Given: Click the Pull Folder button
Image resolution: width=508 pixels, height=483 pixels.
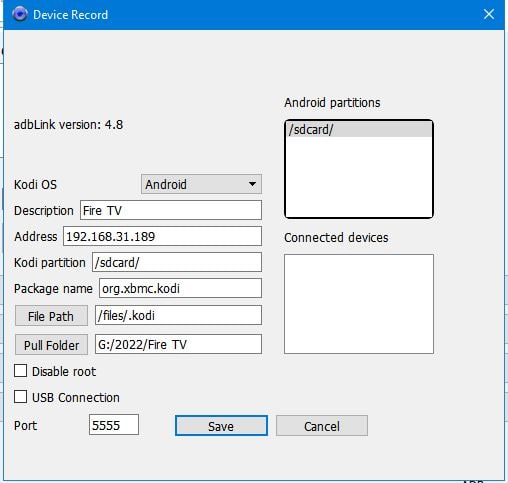Looking at the screenshot, I should point(51,345).
